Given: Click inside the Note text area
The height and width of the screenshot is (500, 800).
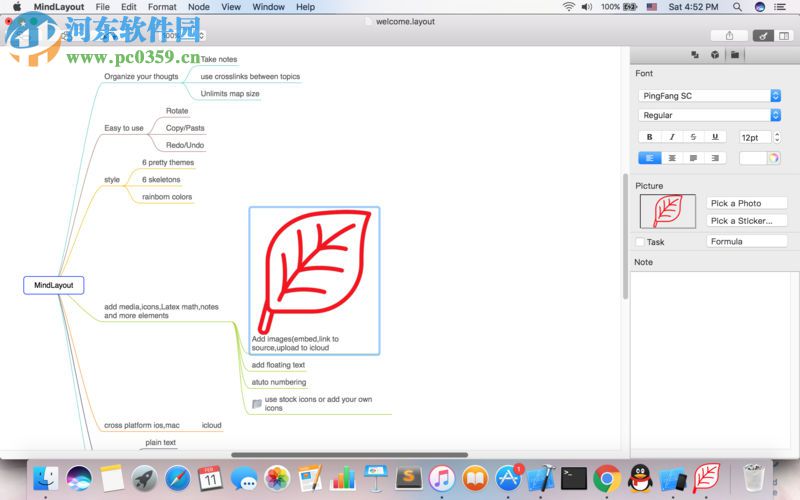Looking at the screenshot, I should pos(711,360).
